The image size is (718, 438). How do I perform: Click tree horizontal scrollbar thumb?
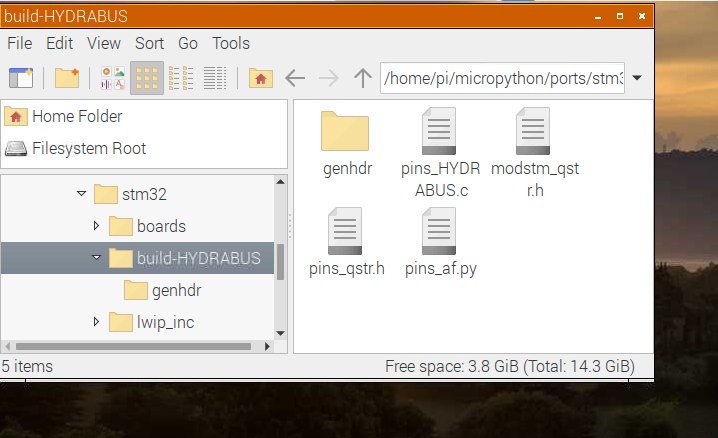tap(133, 346)
